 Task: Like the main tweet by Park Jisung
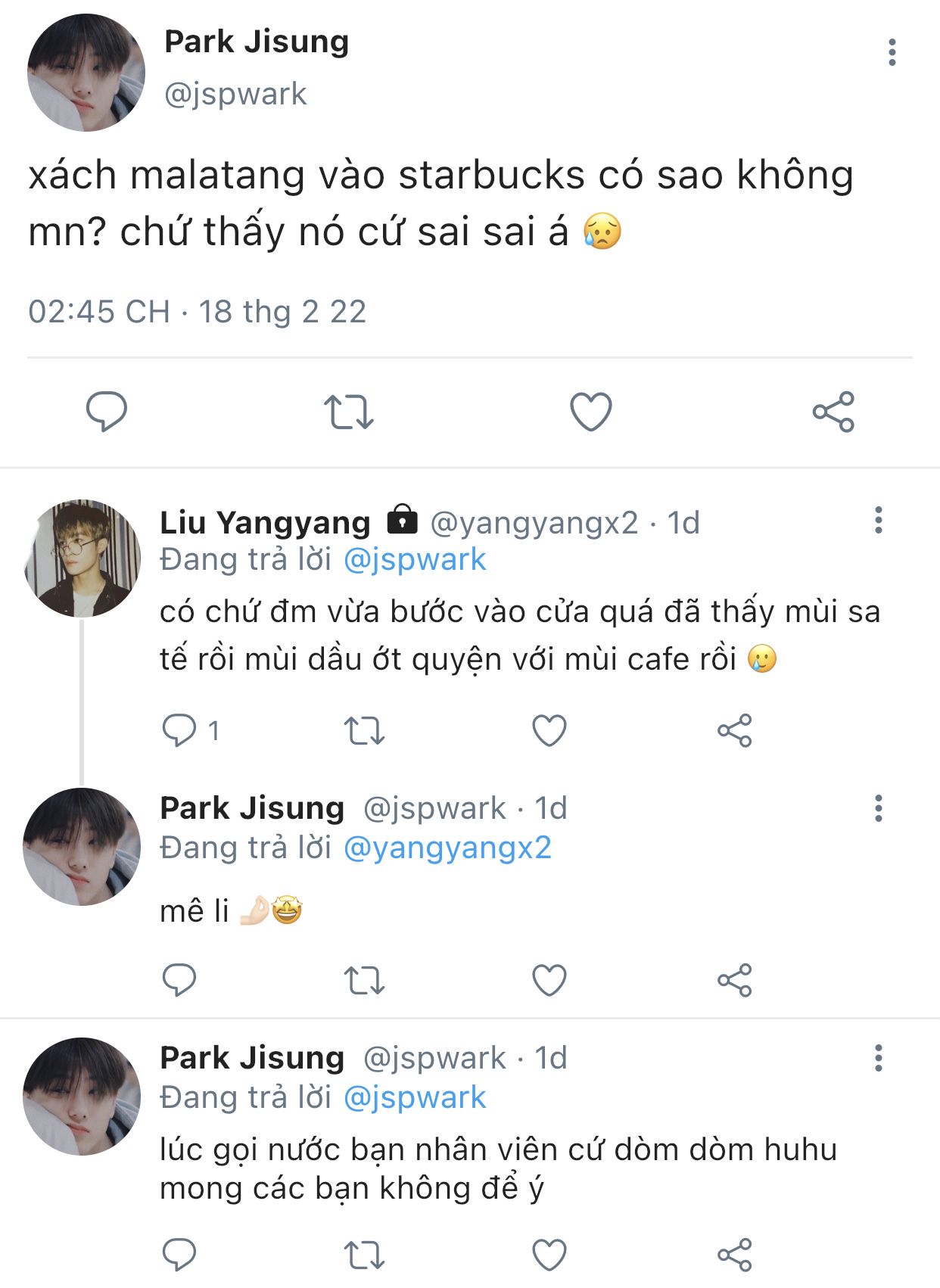(x=590, y=412)
